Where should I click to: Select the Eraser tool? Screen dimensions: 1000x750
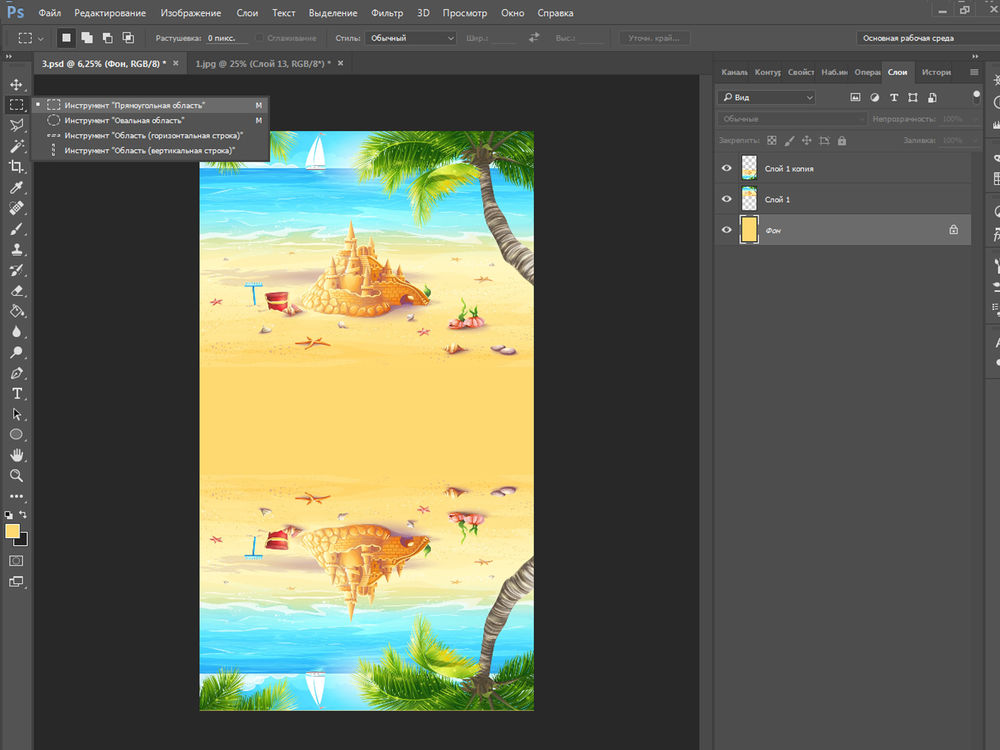16,291
